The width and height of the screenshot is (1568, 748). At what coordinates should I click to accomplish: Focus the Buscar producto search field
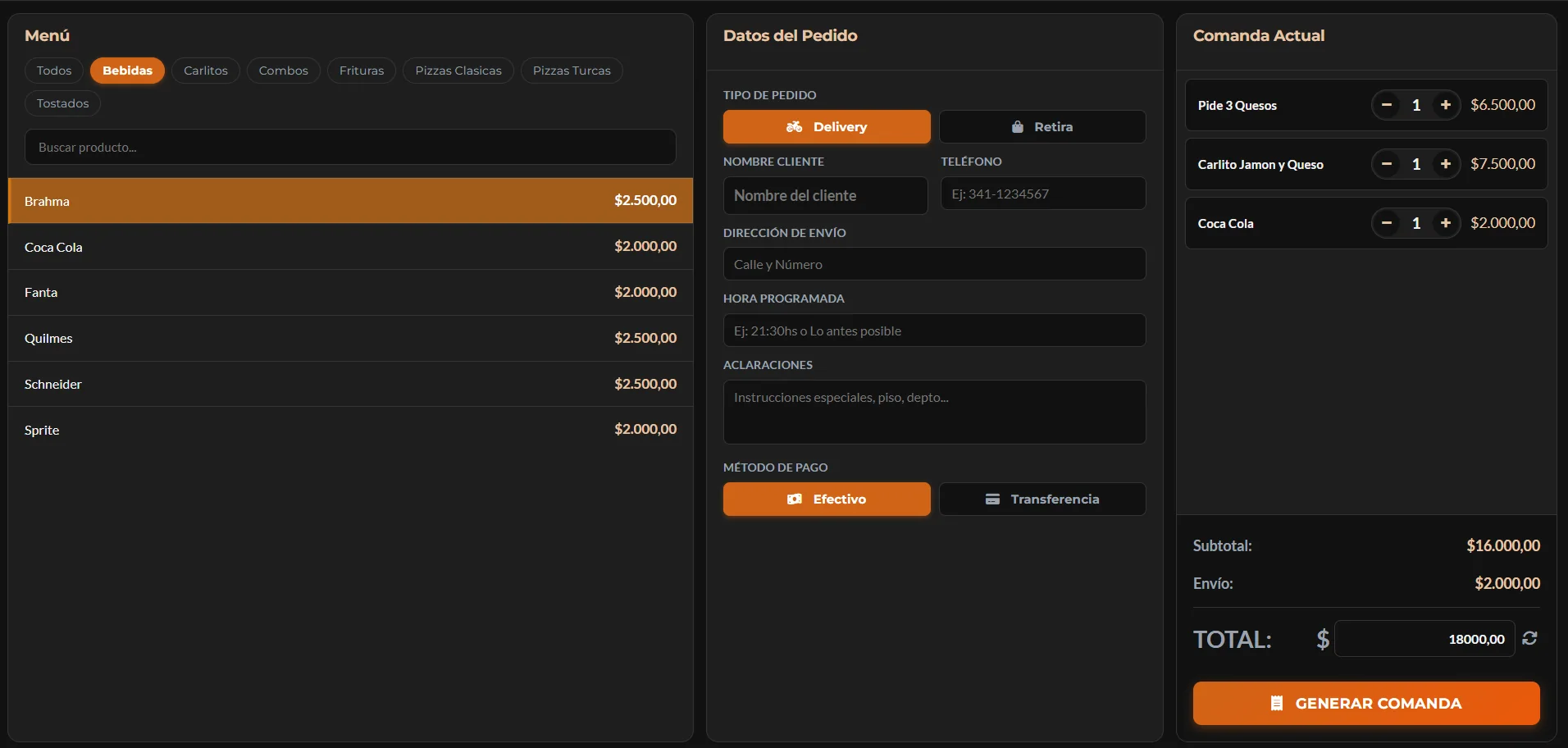point(350,147)
